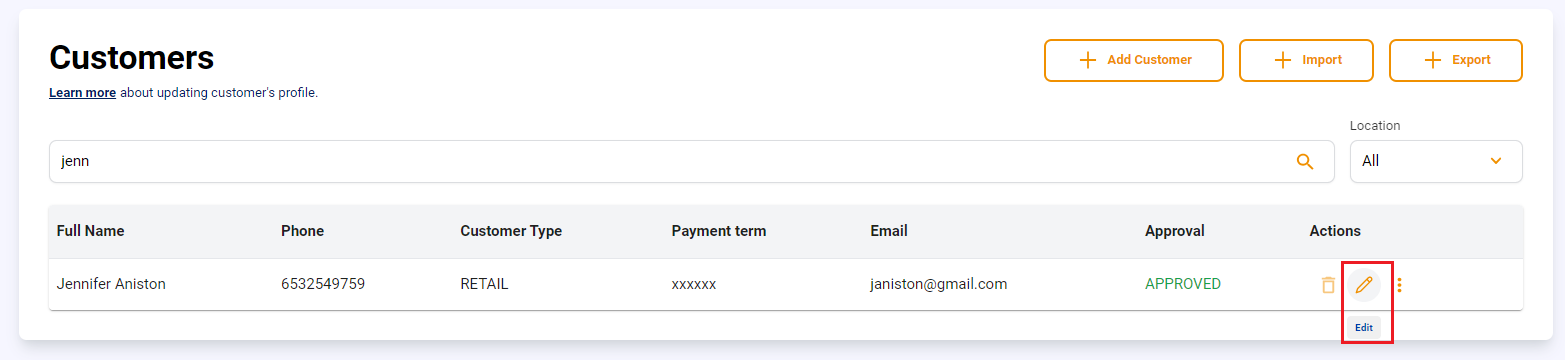Click the magnifier search icon
Screen dimensions: 1565x360
(1305, 161)
